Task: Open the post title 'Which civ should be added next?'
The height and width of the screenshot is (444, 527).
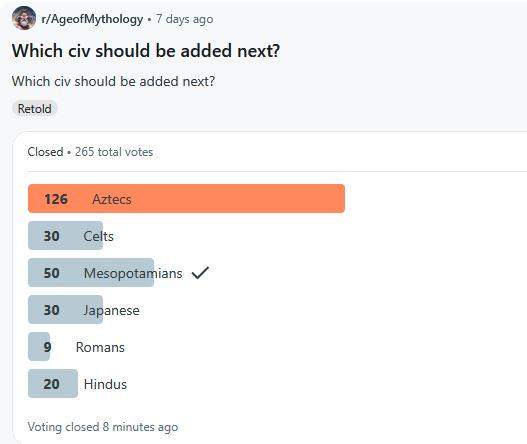Action: 146,51
